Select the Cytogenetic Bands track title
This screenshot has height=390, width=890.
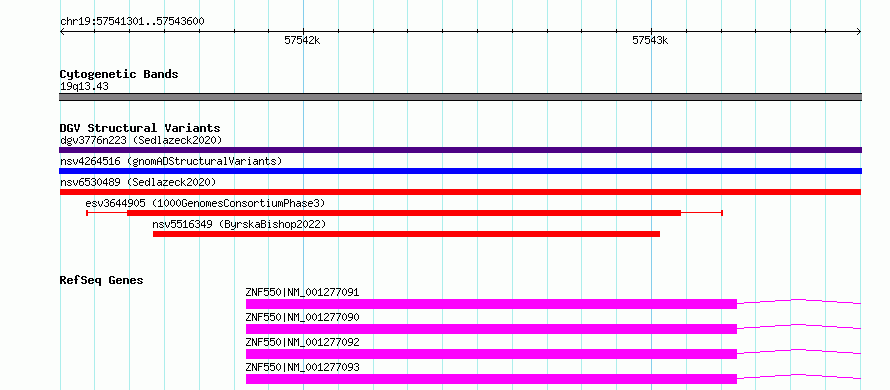pyautogui.click(x=119, y=74)
